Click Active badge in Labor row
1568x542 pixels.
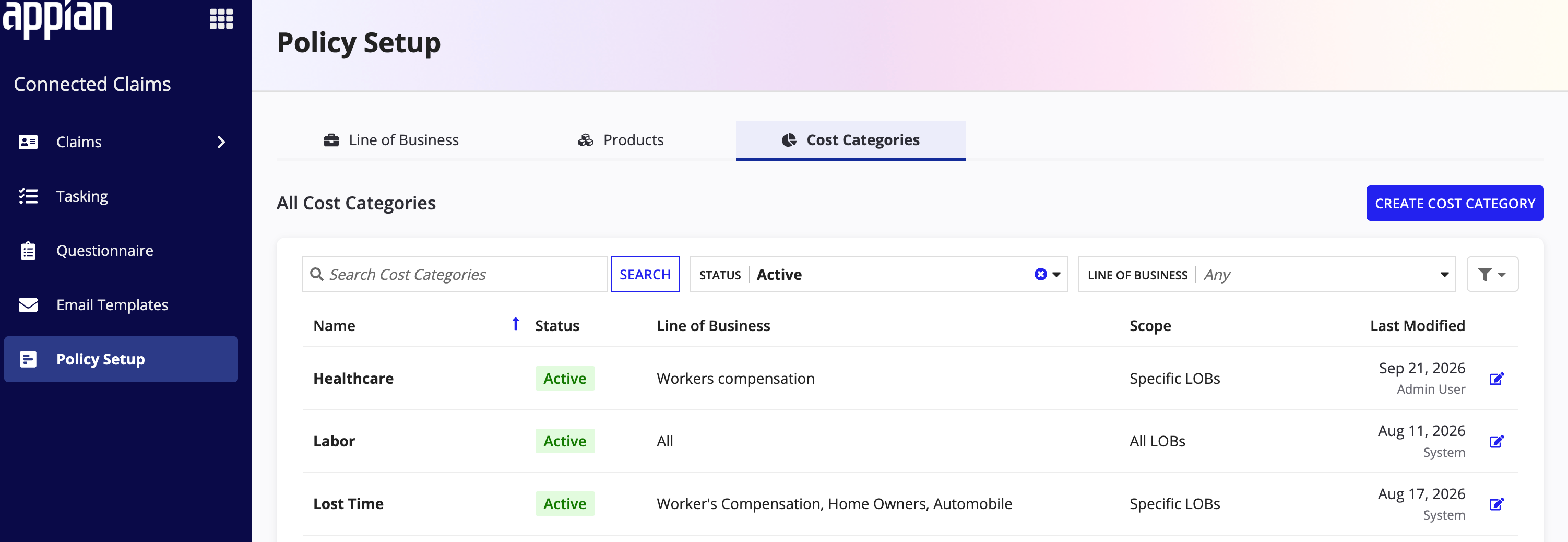565,441
